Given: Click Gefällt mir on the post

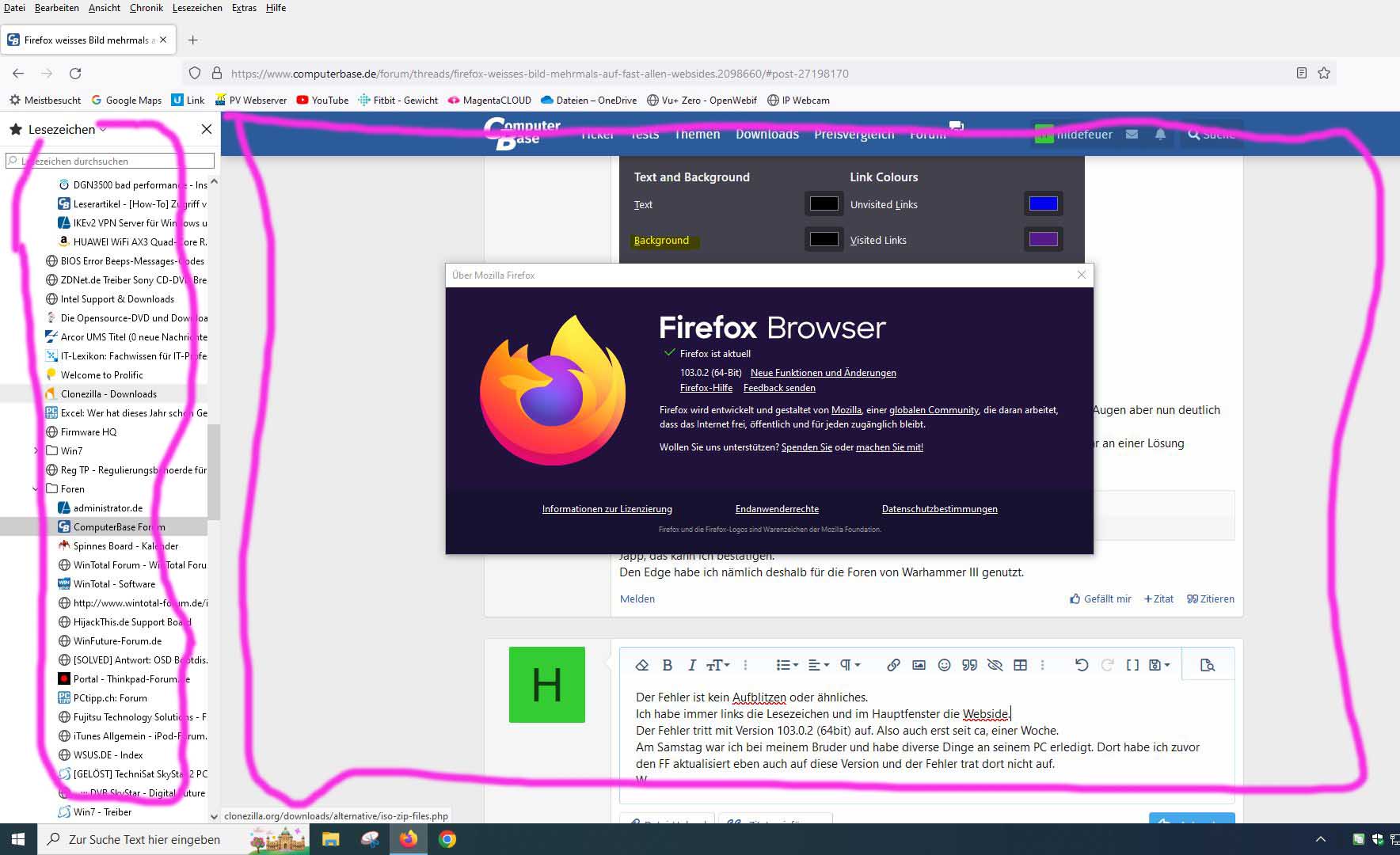Looking at the screenshot, I should (1101, 598).
